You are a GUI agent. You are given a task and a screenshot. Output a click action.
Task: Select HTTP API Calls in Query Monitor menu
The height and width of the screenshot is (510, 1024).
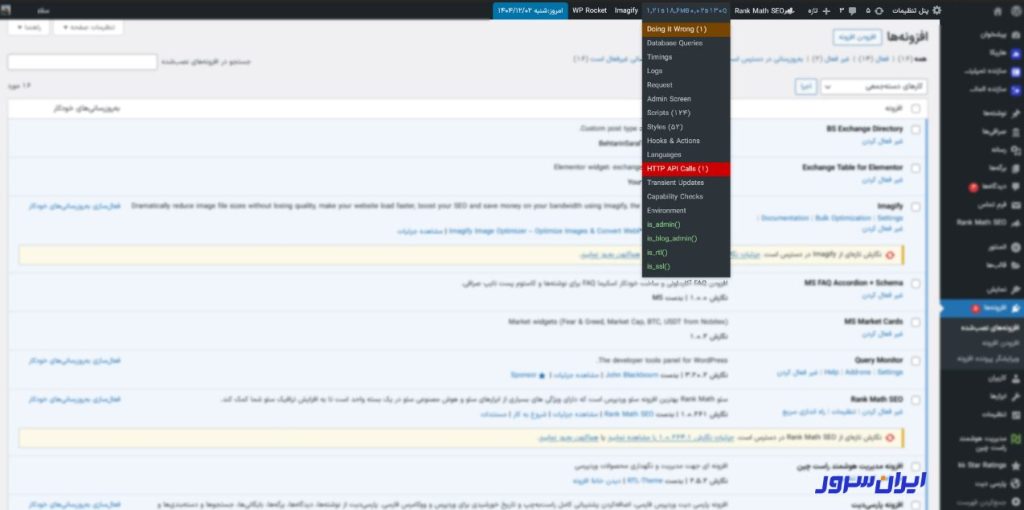[x=685, y=169]
